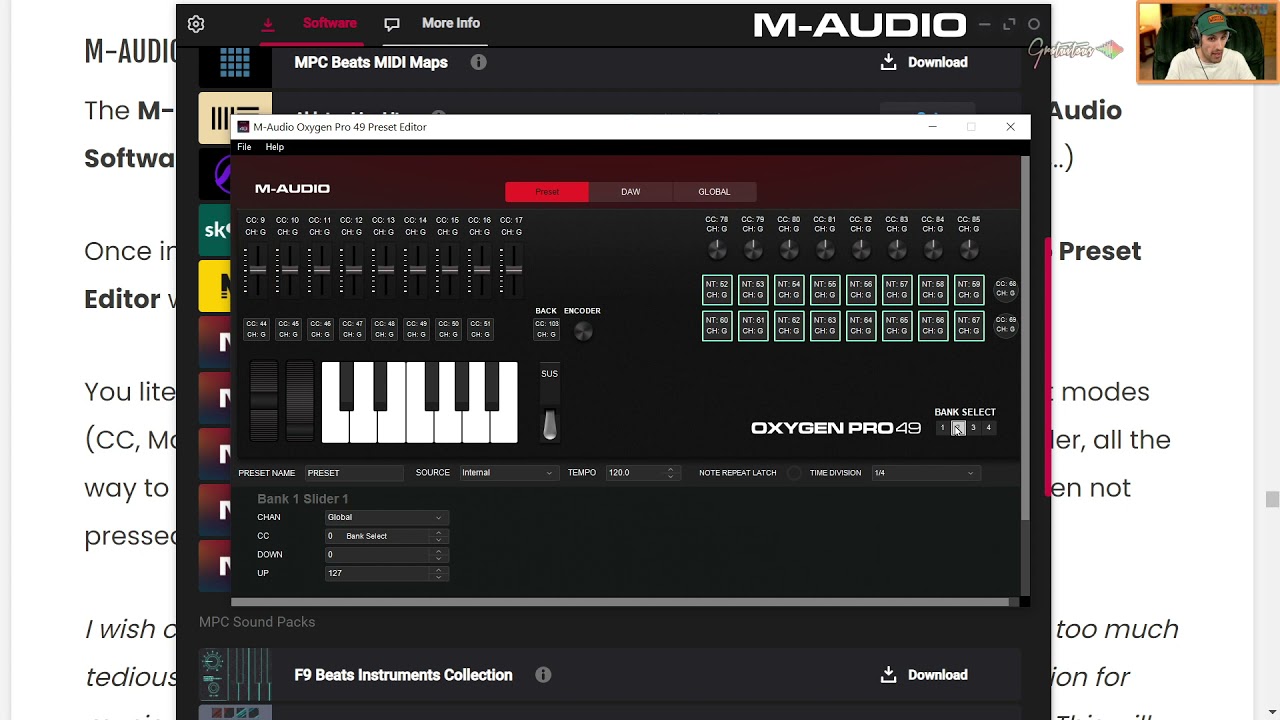
Task: Click the editor's horizontal scrollbar
Action: click(x=620, y=602)
